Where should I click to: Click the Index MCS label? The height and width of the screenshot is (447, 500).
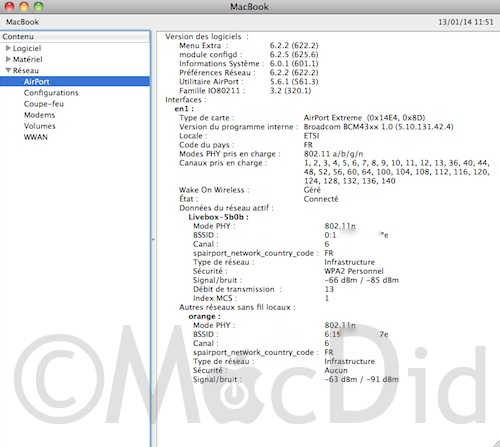click(x=215, y=298)
